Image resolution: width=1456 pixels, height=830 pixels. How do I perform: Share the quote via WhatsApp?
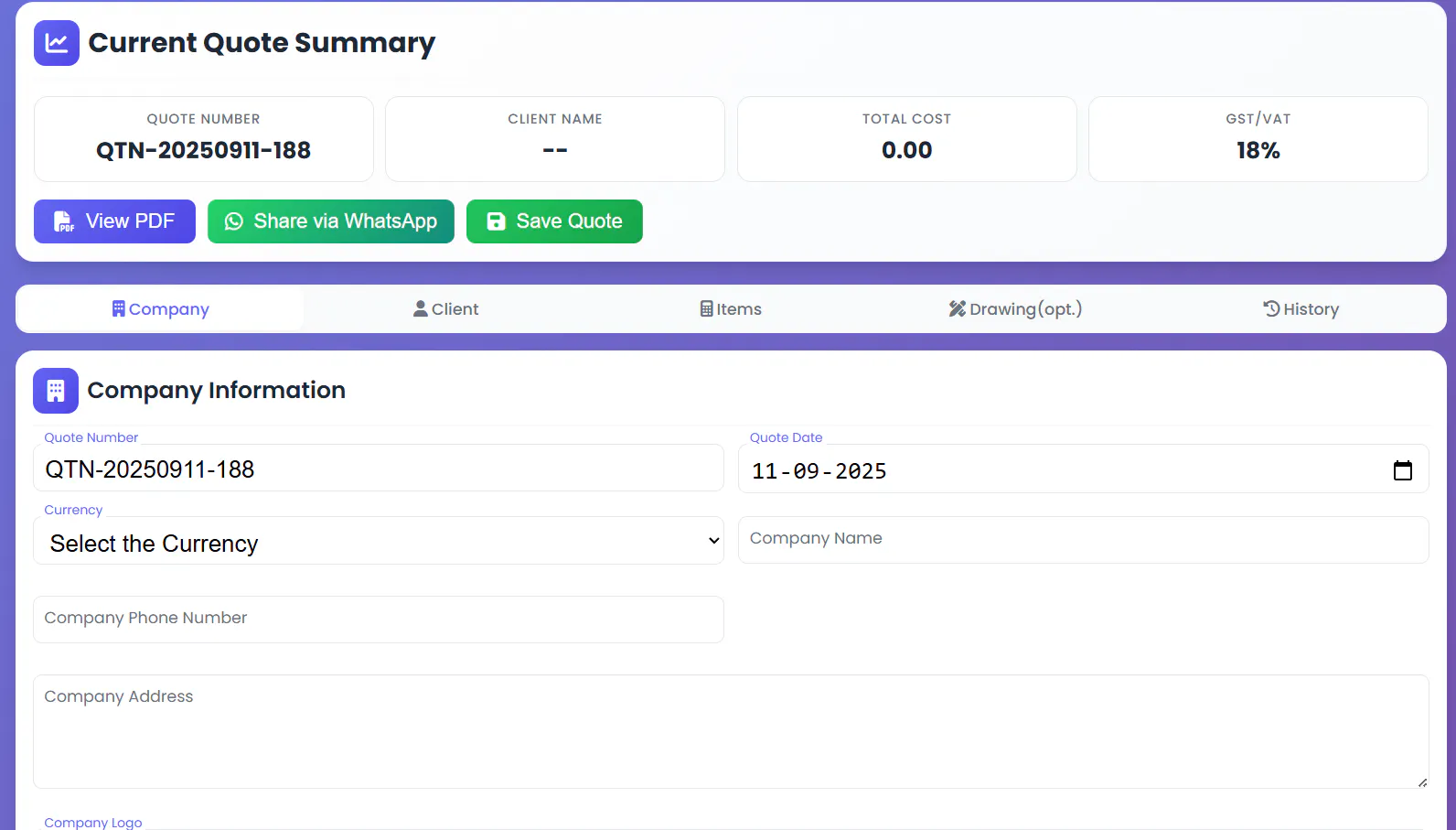(x=331, y=221)
